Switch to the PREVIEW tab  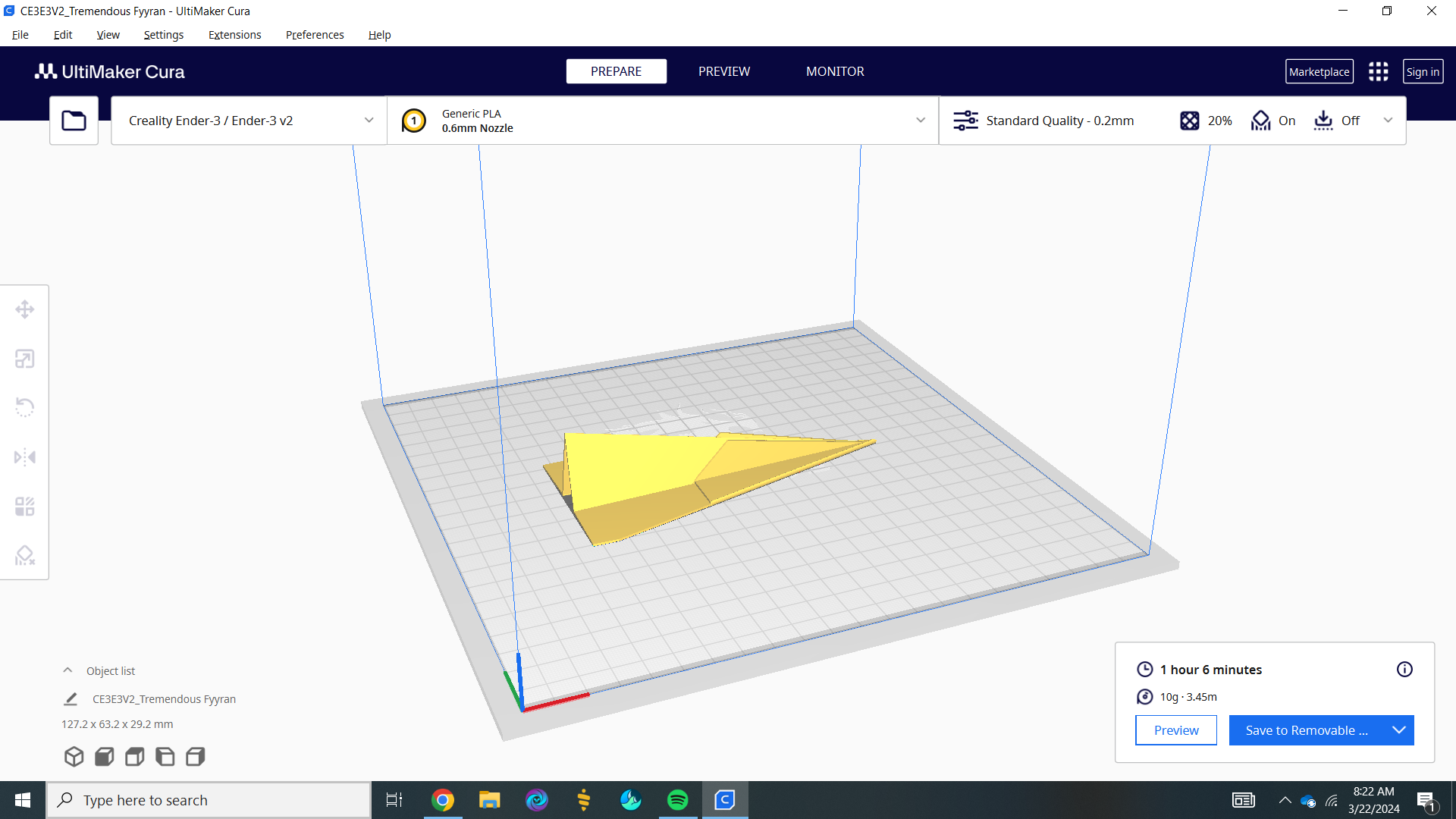(724, 71)
